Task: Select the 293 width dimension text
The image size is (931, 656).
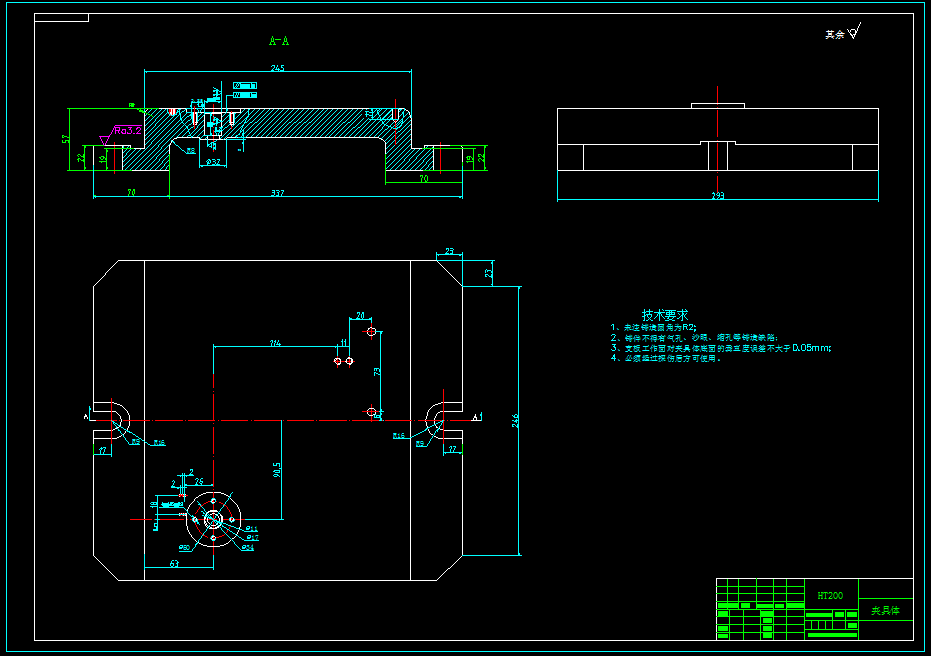Action: [x=718, y=195]
